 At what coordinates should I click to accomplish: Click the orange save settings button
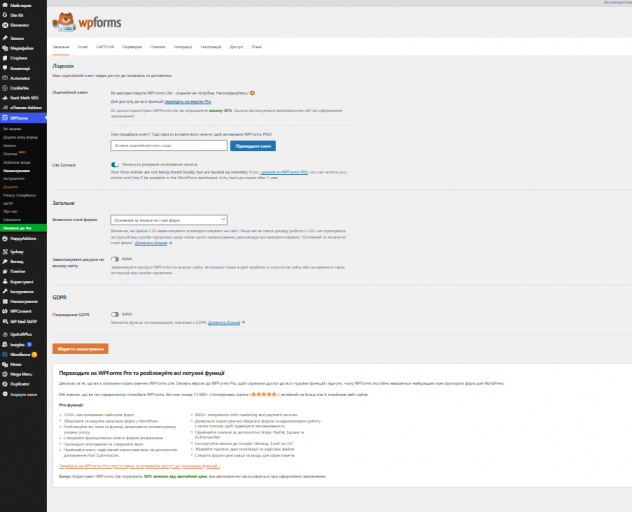pos(80,349)
